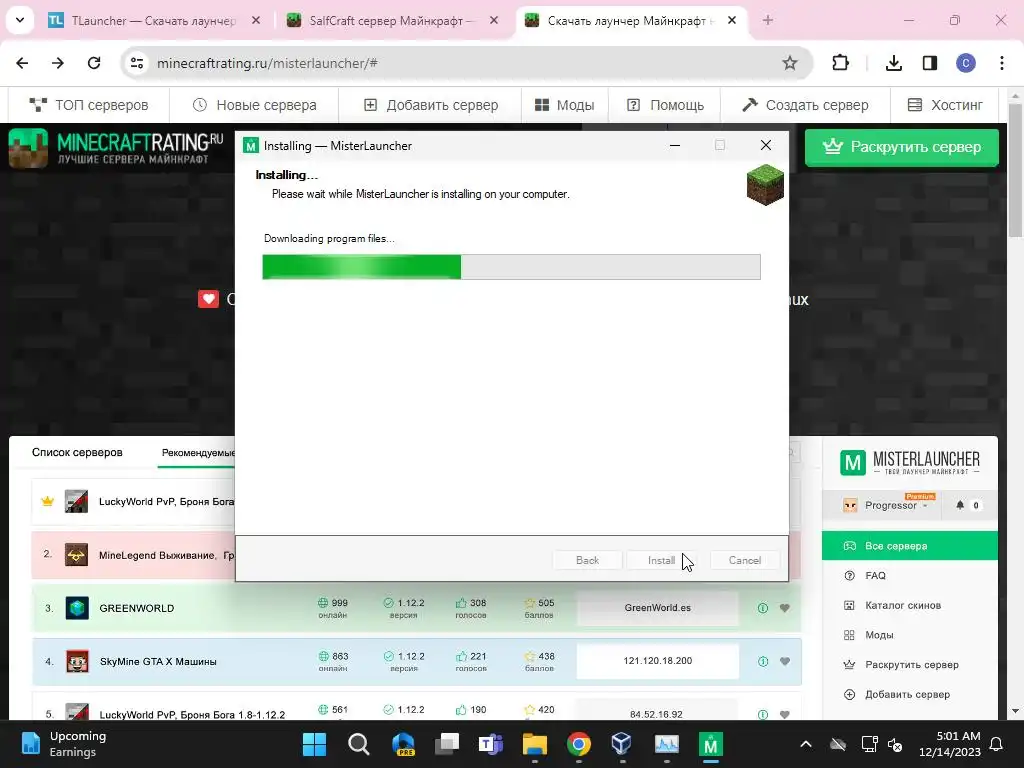Click the info icon on SkyMine row
Image resolution: width=1024 pixels, height=768 pixels.
click(x=763, y=662)
